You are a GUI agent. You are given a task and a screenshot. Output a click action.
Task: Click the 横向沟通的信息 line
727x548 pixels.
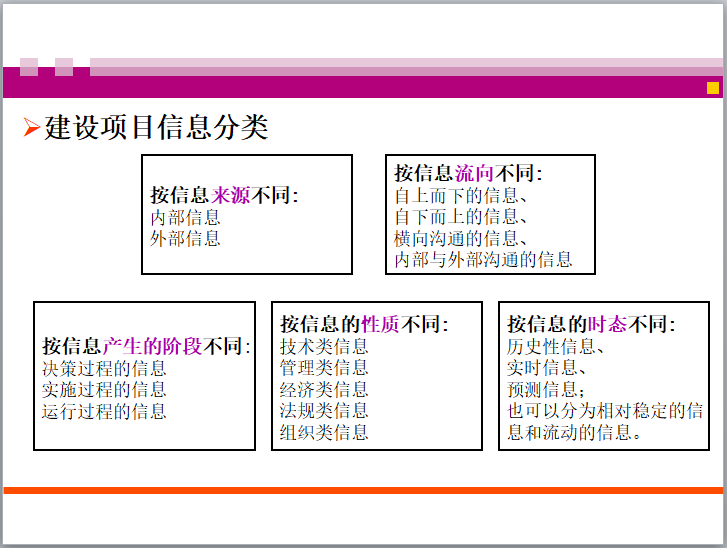coord(460,238)
